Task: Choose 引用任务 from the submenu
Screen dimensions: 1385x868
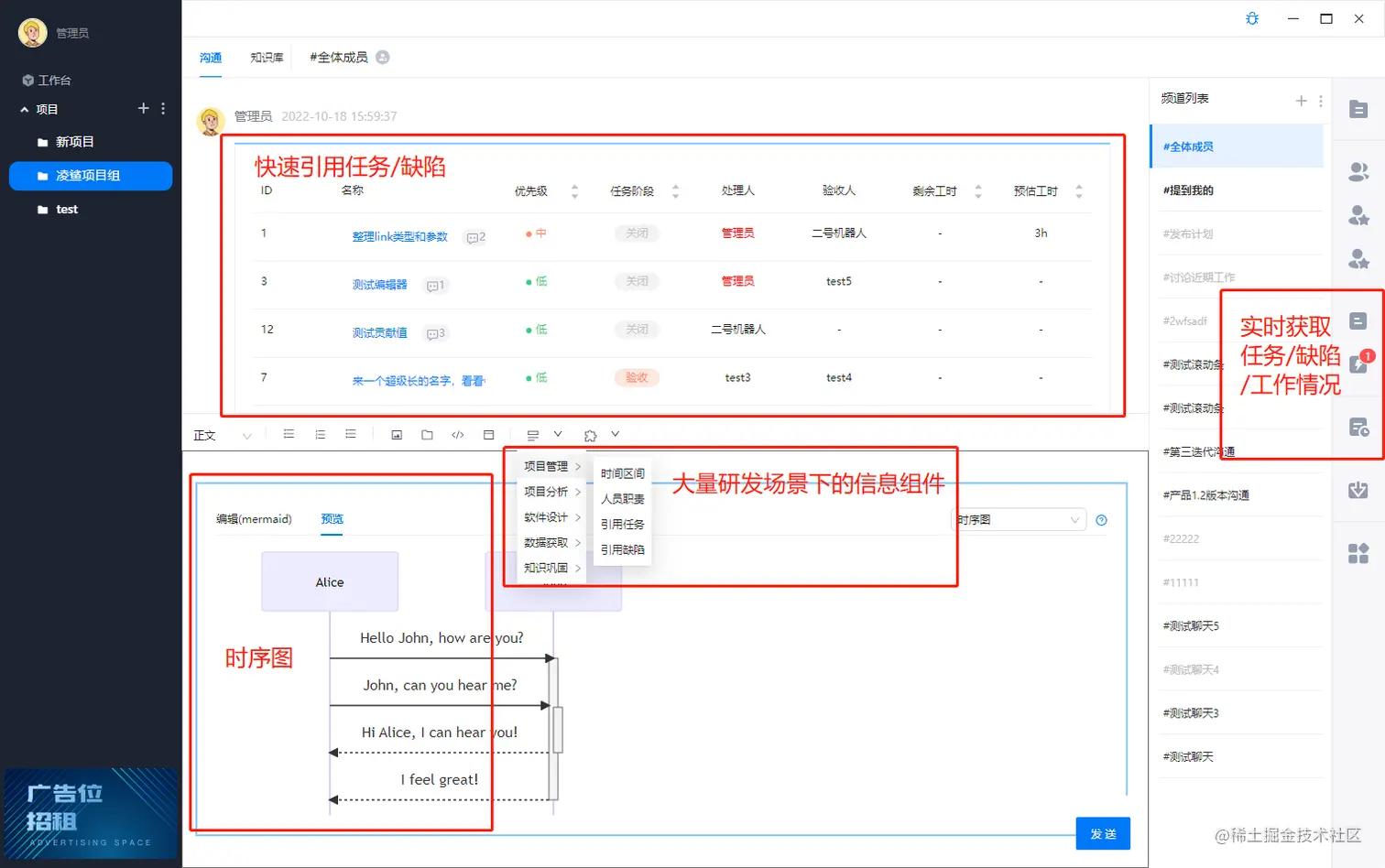Action: click(x=623, y=525)
